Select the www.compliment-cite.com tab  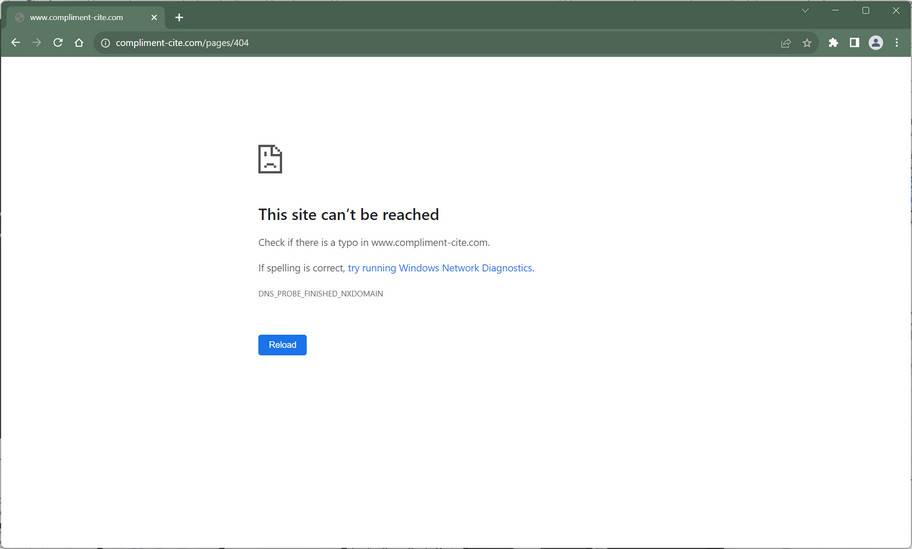pyautogui.click(x=86, y=17)
